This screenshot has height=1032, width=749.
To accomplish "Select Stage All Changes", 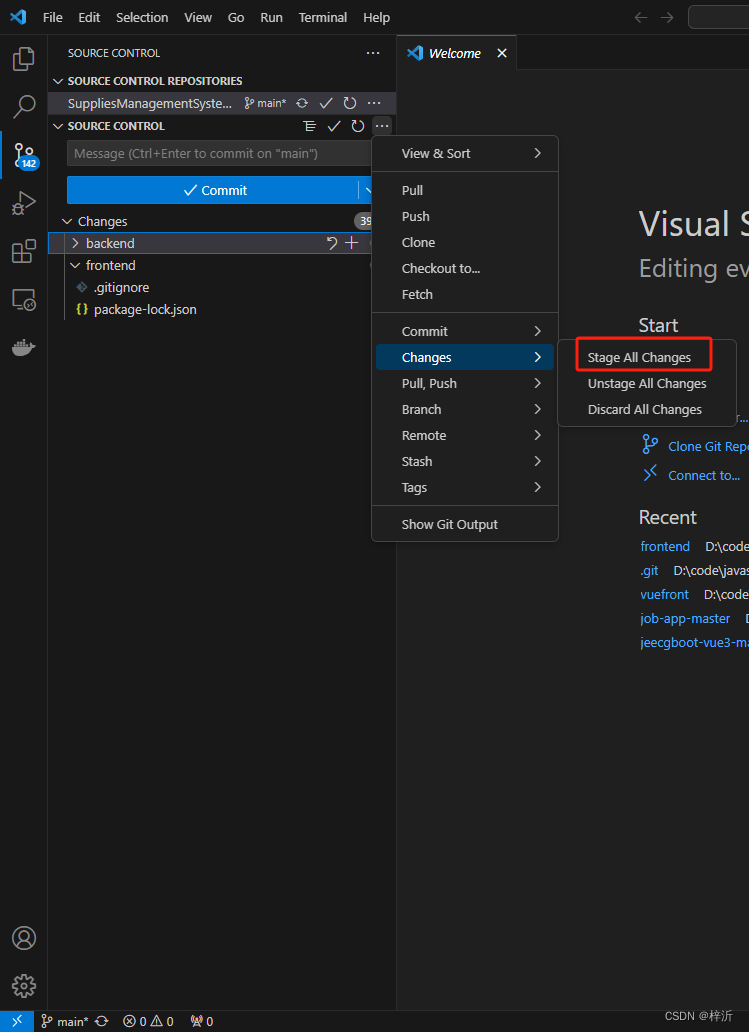I will click(x=639, y=357).
